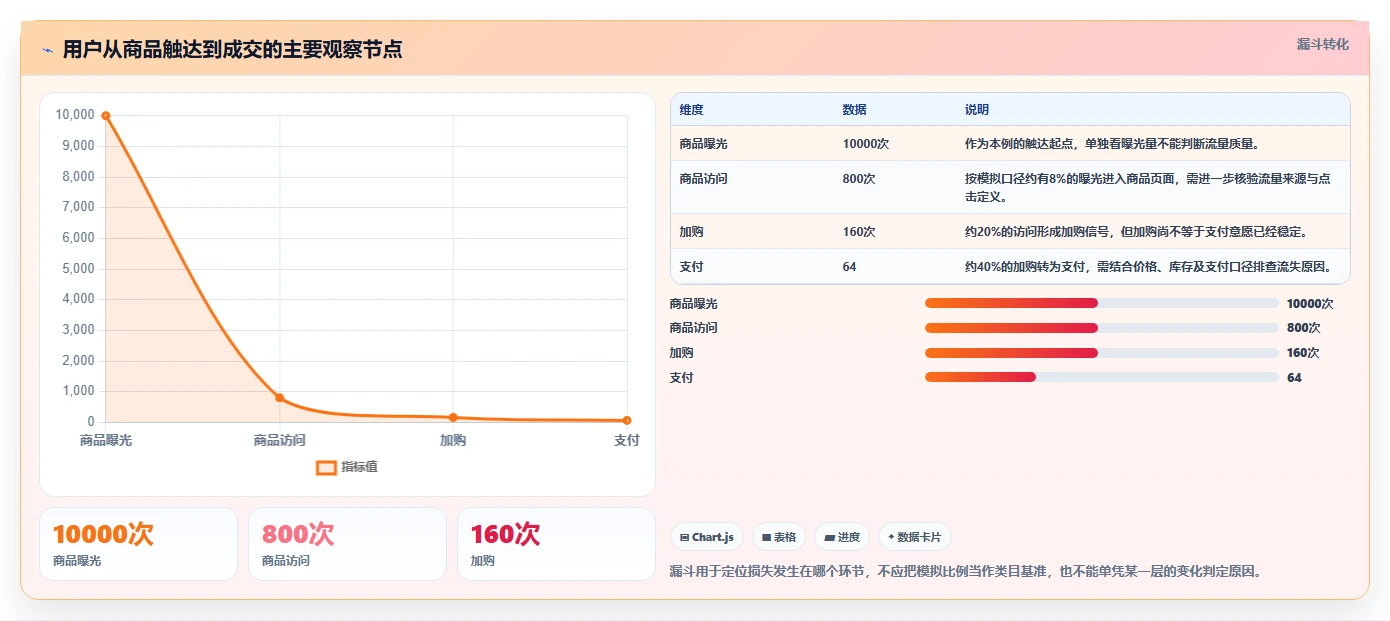
Task: Click the 数据卡片 chip
Action: tap(915, 537)
